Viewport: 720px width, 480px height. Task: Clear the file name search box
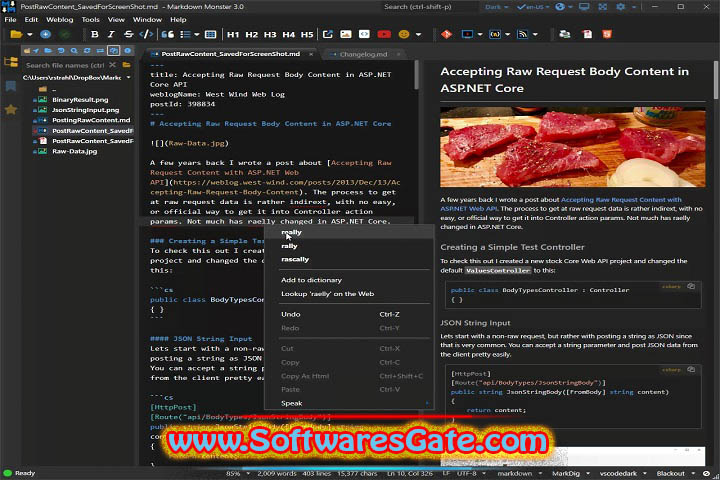pos(112,65)
